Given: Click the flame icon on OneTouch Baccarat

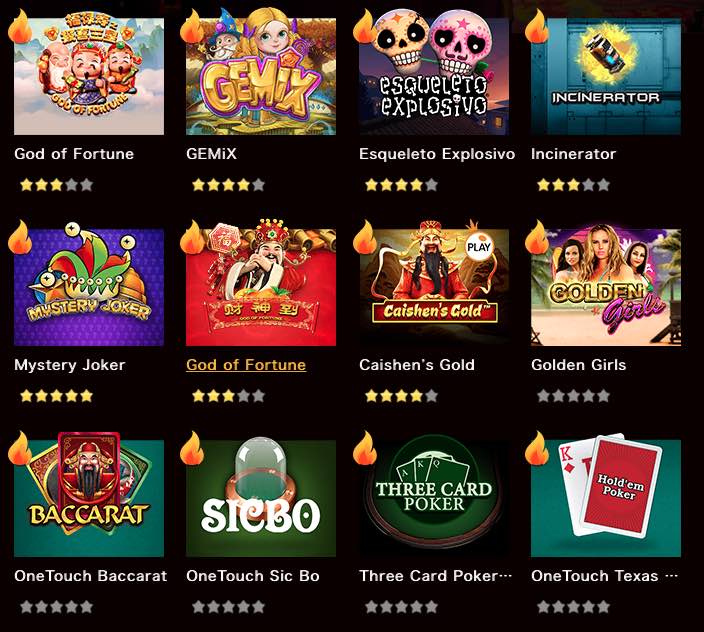Looking at the screenshot, I should coord(20,448).
